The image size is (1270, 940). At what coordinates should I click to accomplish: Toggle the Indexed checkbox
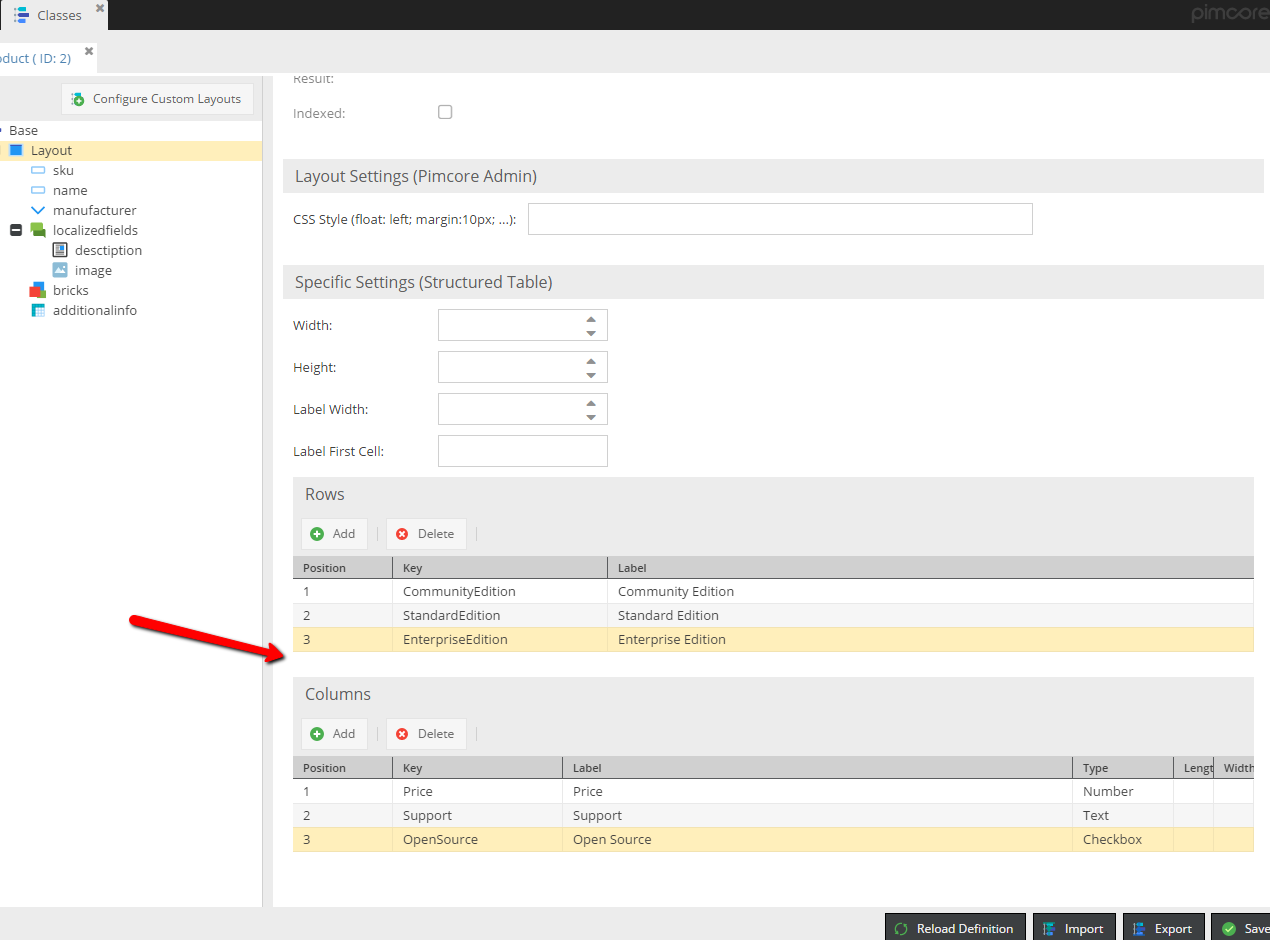pyautogui.click(x=445, y=112)
